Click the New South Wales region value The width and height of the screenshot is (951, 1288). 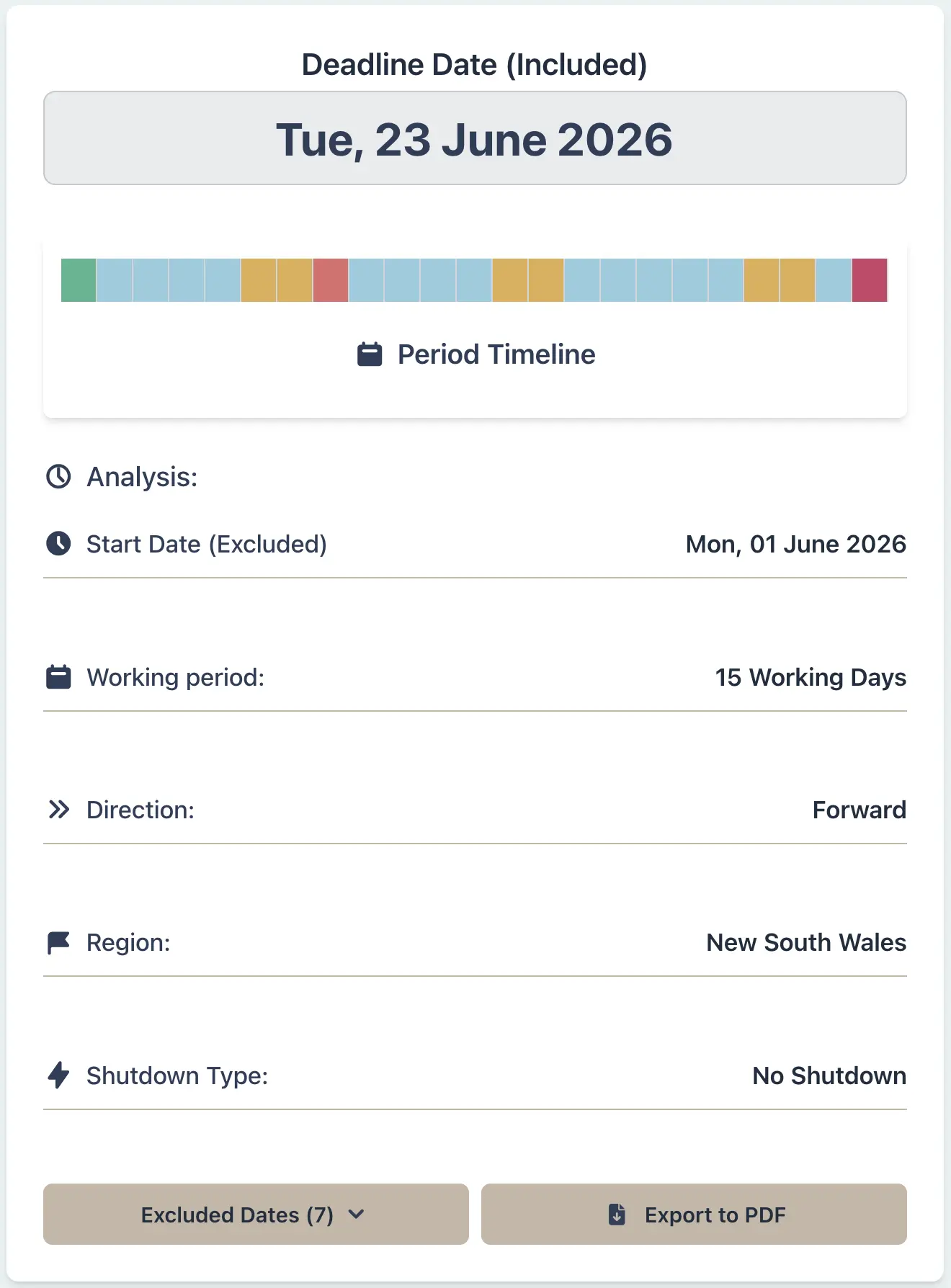(x=805, y=942)
